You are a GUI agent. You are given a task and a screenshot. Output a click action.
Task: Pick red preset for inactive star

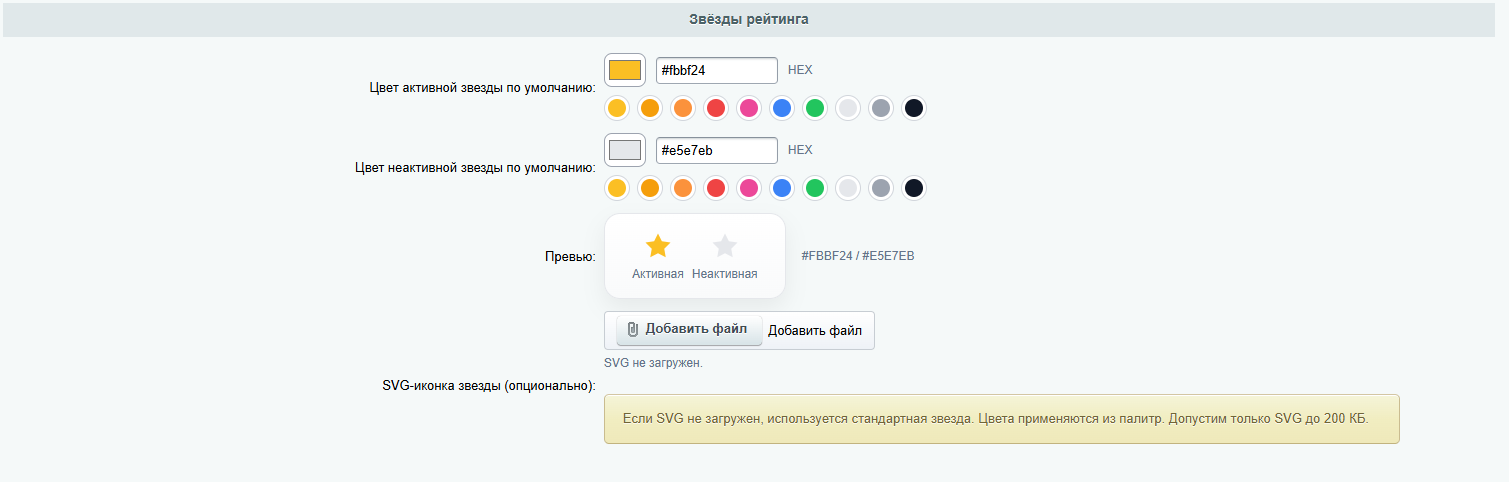click(716, 188)
